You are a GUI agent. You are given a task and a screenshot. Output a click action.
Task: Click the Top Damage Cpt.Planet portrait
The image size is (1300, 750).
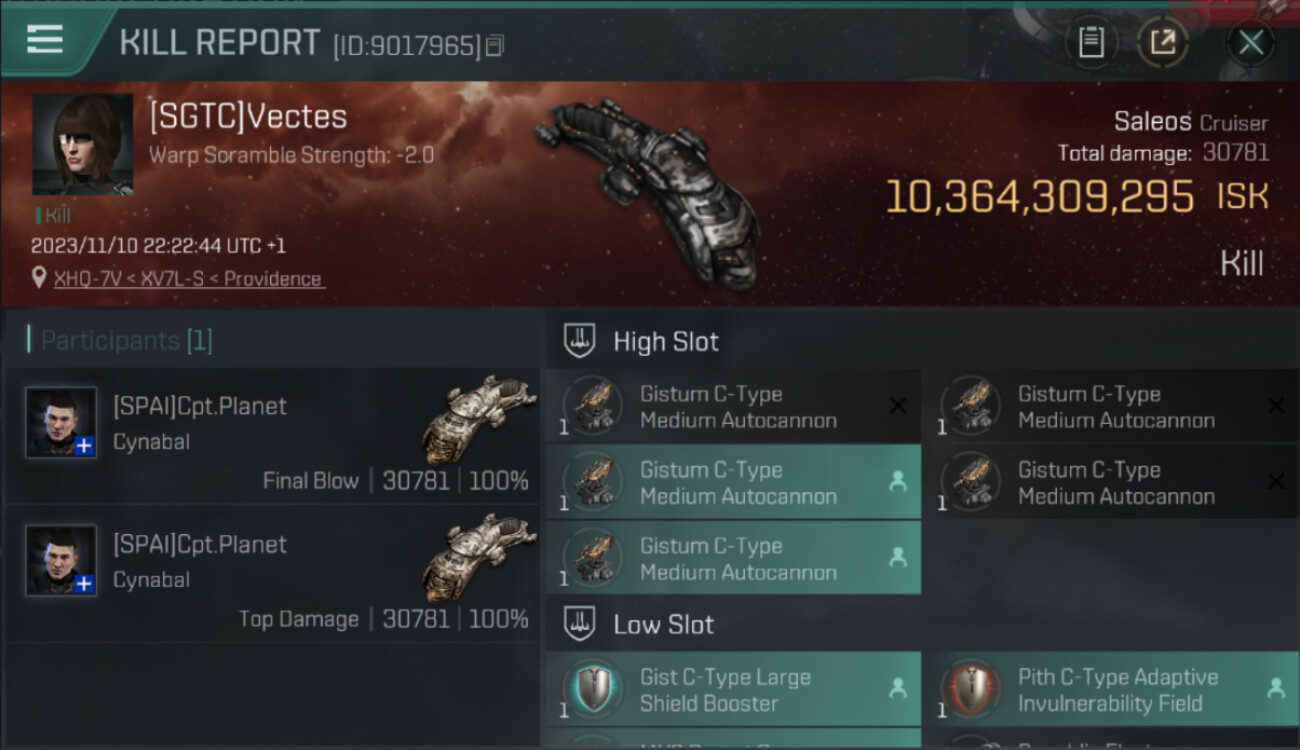click(61, 560)
